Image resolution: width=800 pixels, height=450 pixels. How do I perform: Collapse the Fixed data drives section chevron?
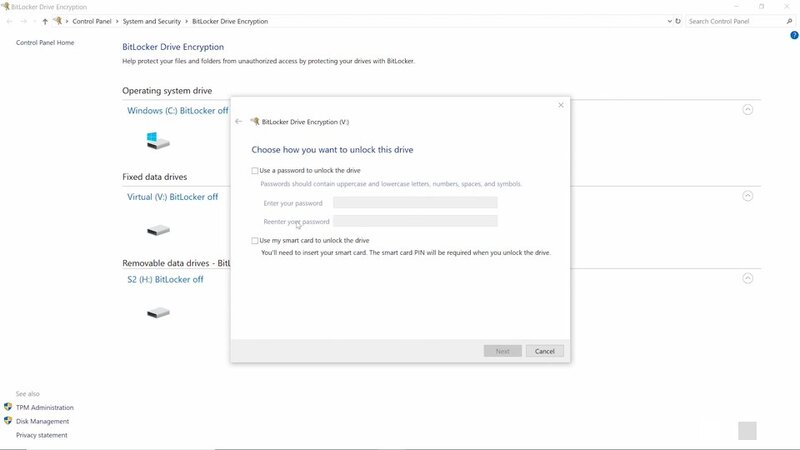747,197
